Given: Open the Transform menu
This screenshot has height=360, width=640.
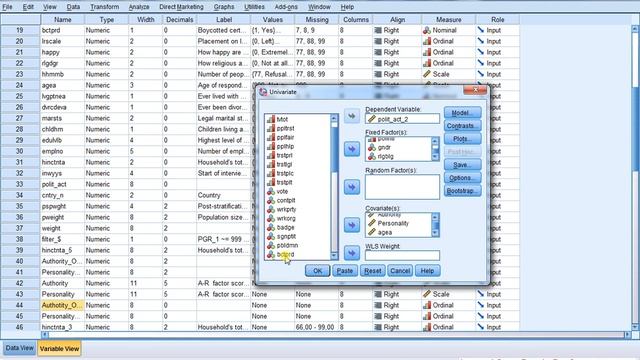Looking at the screenshot, I should (104, 7).
